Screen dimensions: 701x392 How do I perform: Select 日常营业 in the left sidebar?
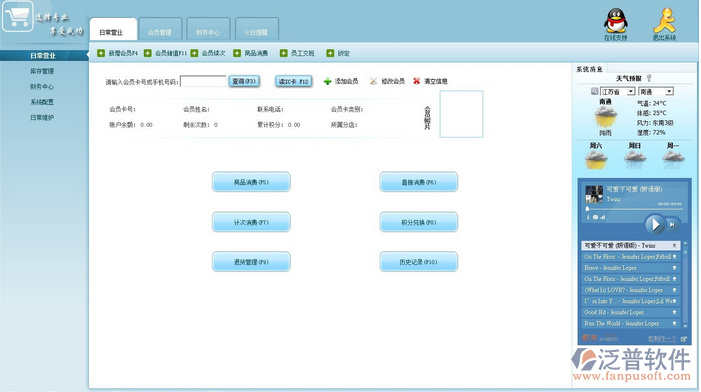(x=43, y=55)
